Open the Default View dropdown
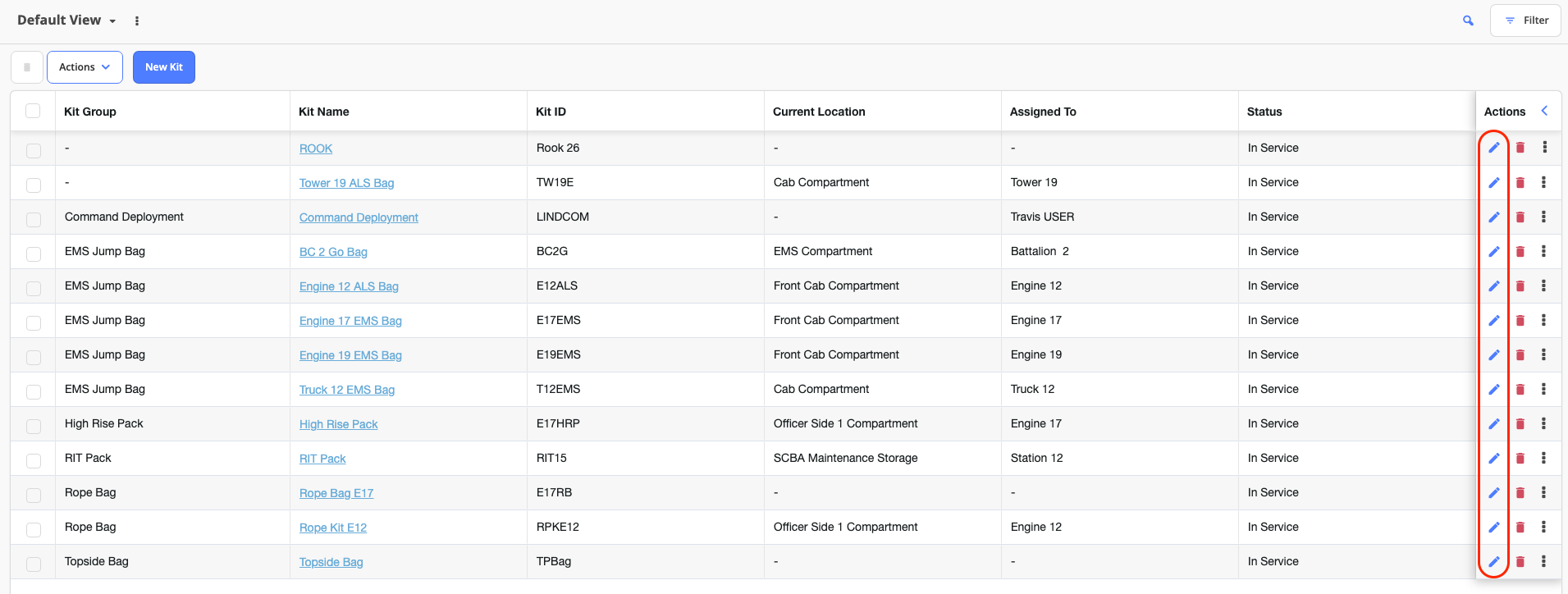 click(x=66, y=21)
